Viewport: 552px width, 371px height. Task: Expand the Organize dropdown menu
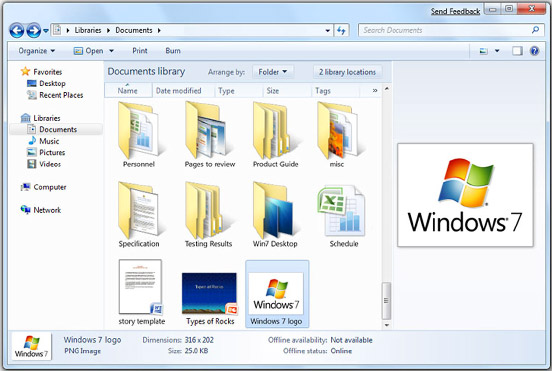click(x=37, y=51)
